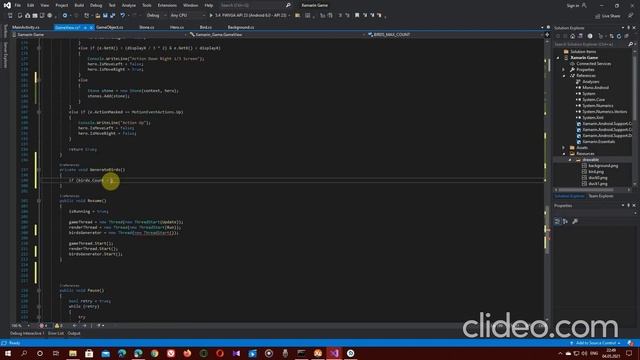The height and width of the screenshot is (360, 640).
Task: Select the Mono.Android reference
Action: coord(595,88)
